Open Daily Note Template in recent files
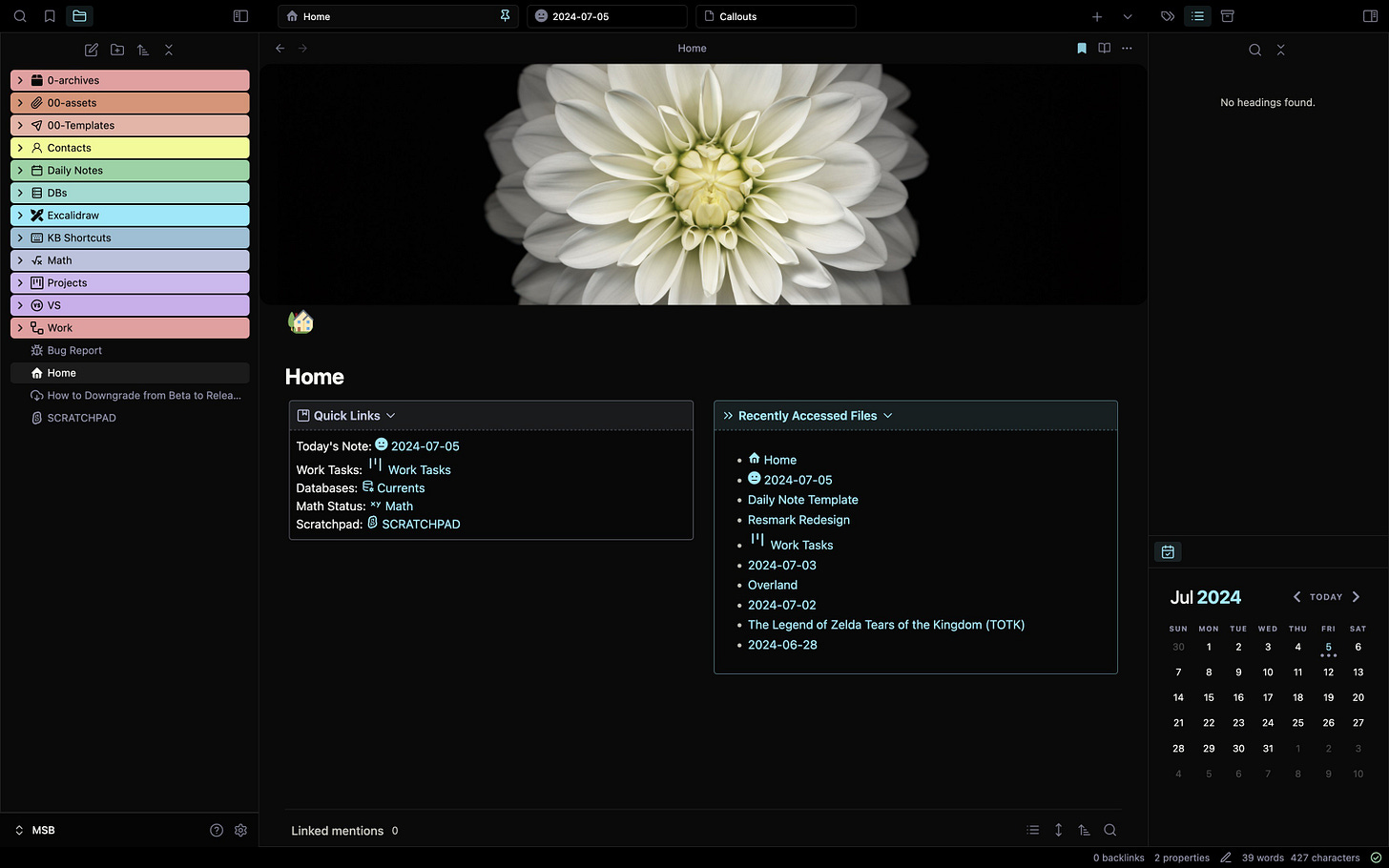Viewport: 1389px width, 868px height. 803,500
